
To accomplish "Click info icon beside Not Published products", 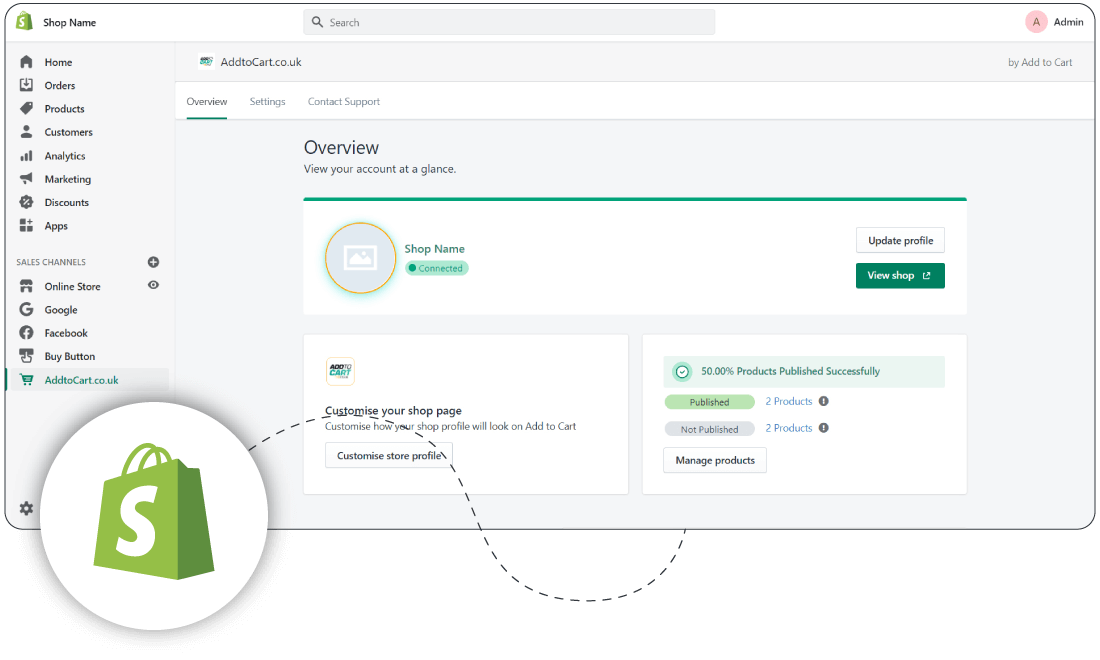I will point(824,428).
